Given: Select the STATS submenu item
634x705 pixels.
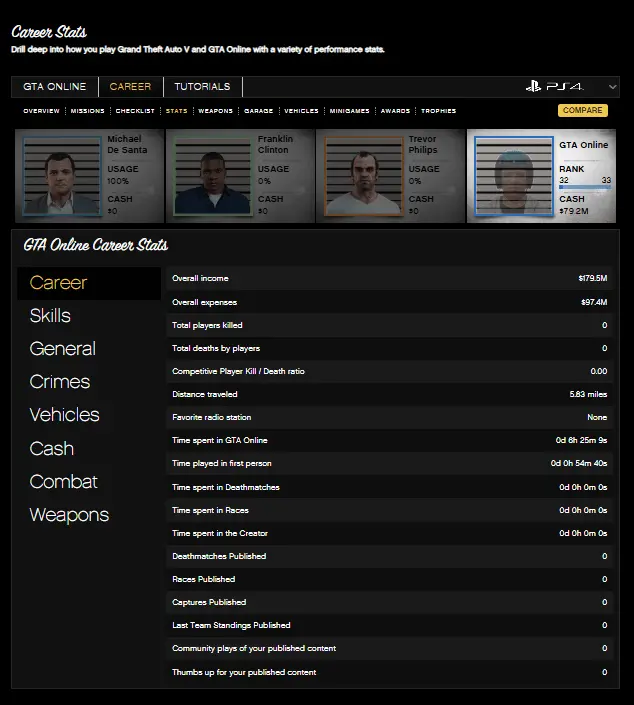Looking at the screenshot, I should coord(176,111).
